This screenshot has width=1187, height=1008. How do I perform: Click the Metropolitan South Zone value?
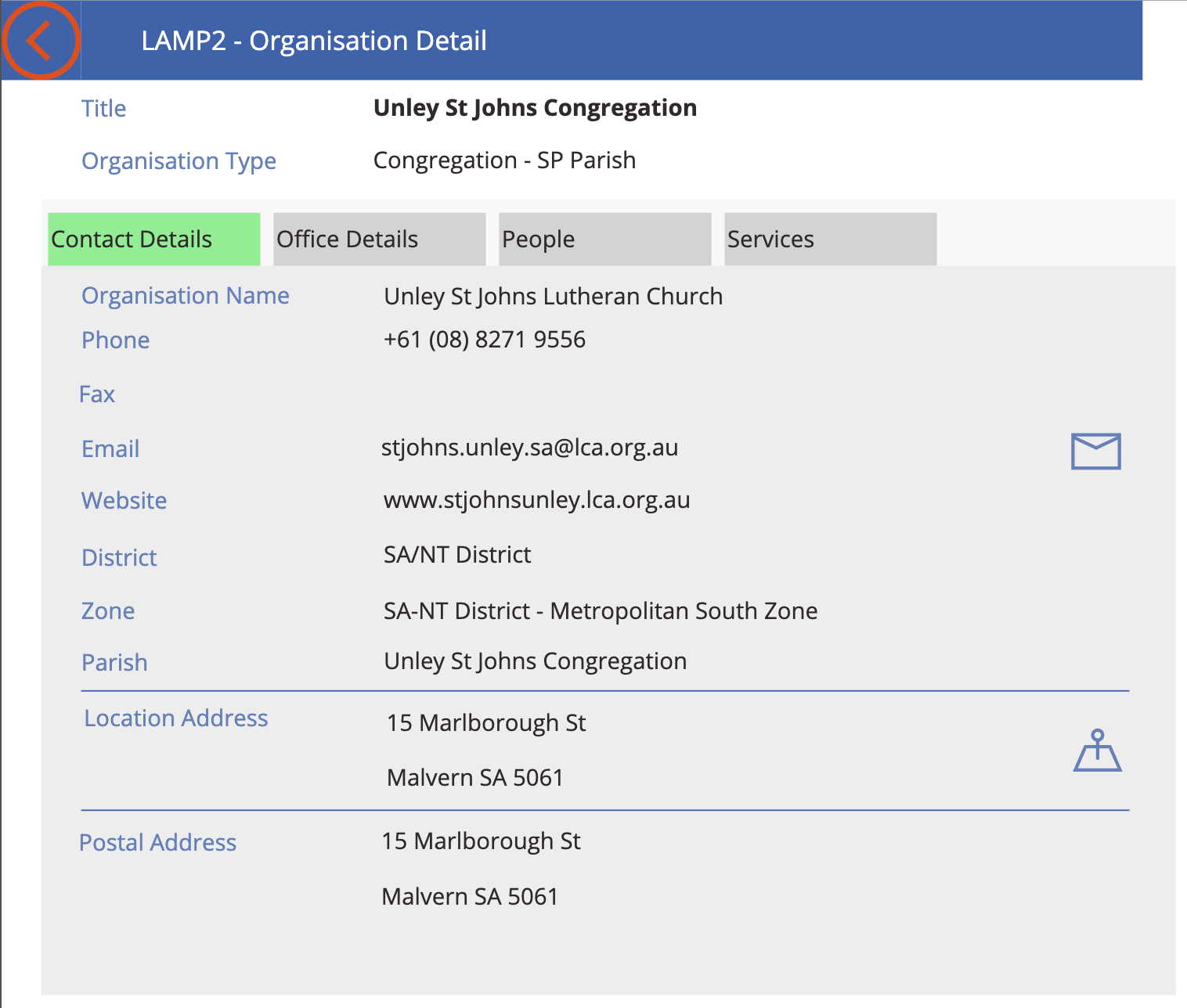[x=601, y=611]
